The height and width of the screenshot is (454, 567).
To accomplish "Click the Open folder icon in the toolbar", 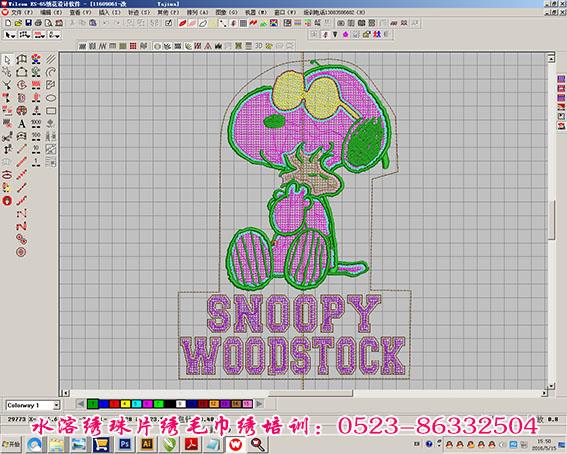I will 18,23.
